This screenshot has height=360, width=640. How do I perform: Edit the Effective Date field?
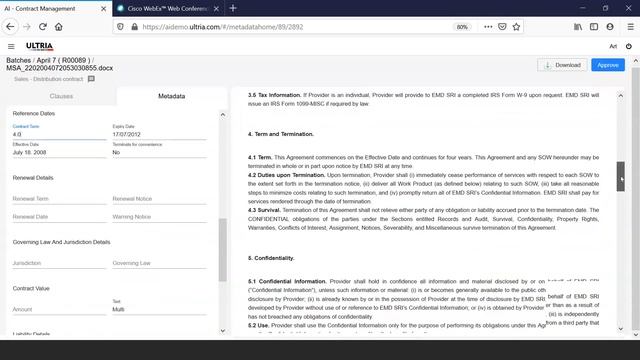(x=59, y=152)
